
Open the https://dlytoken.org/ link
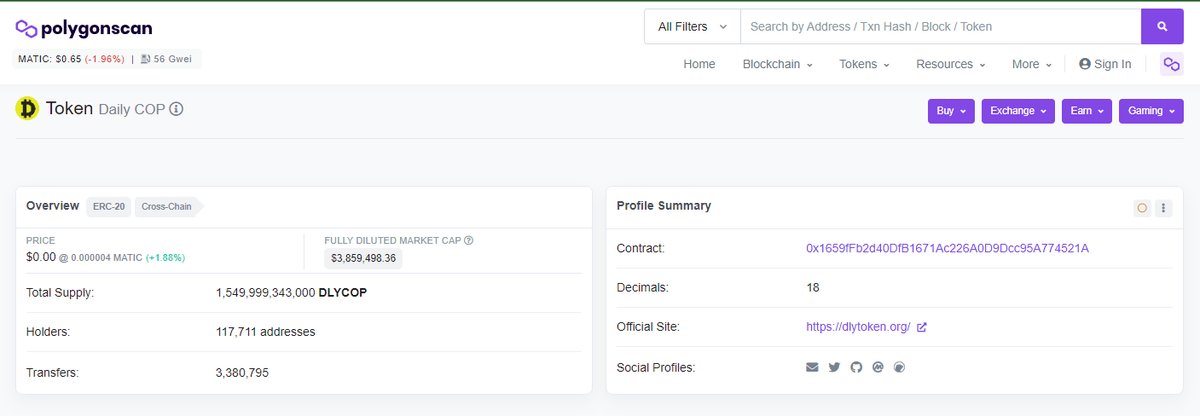(x=858, y=327)
